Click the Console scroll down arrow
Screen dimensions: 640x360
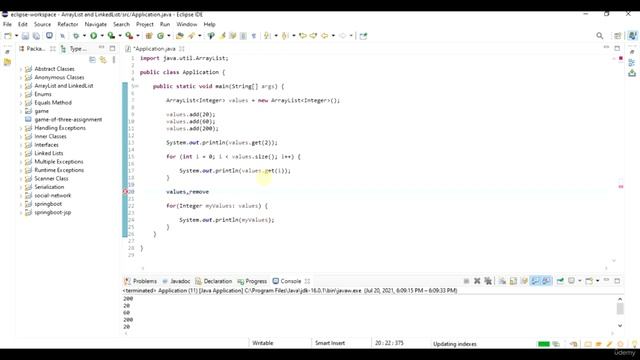click(620, 325)
